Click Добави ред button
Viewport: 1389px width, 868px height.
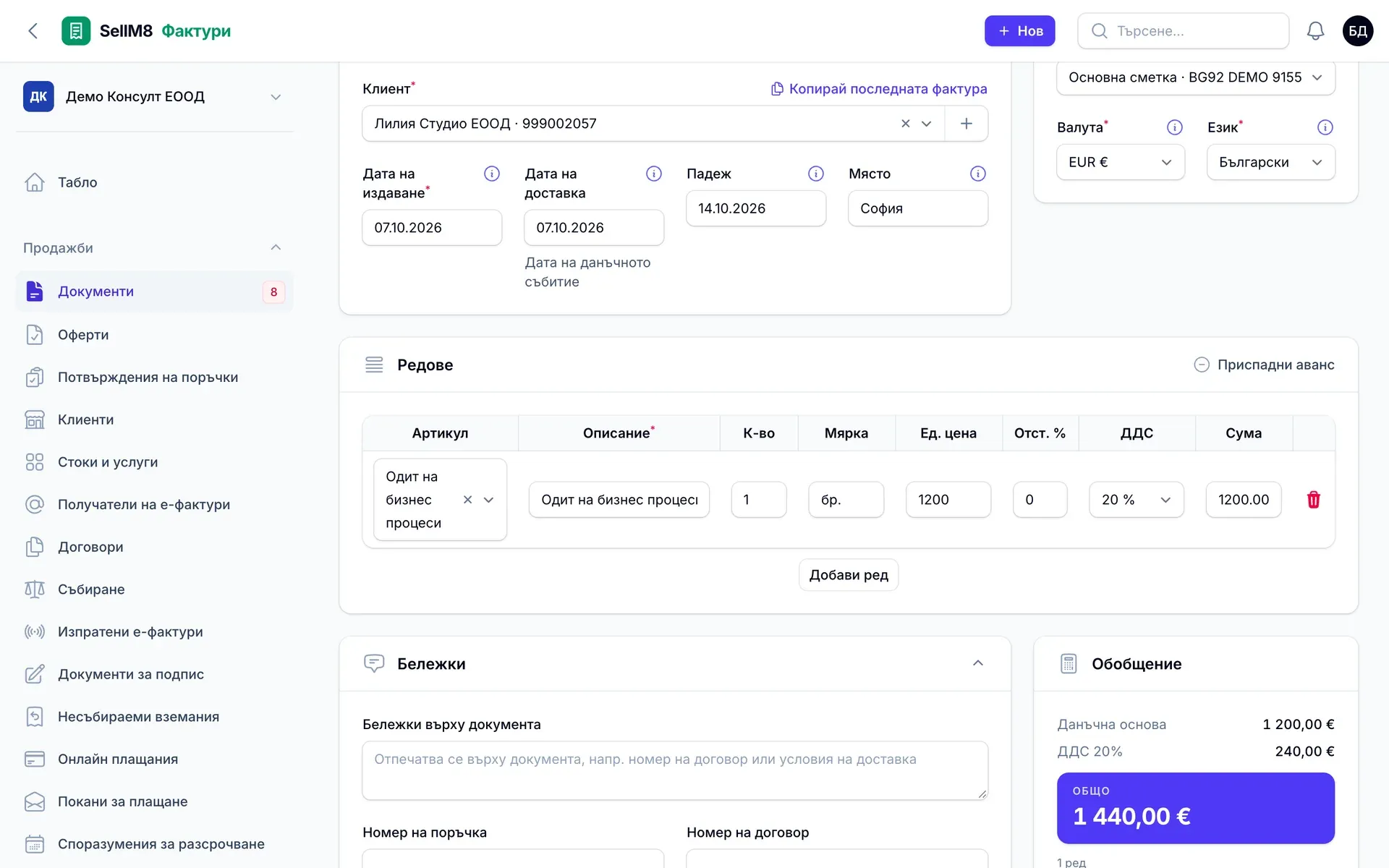click(x=849, y=575)
